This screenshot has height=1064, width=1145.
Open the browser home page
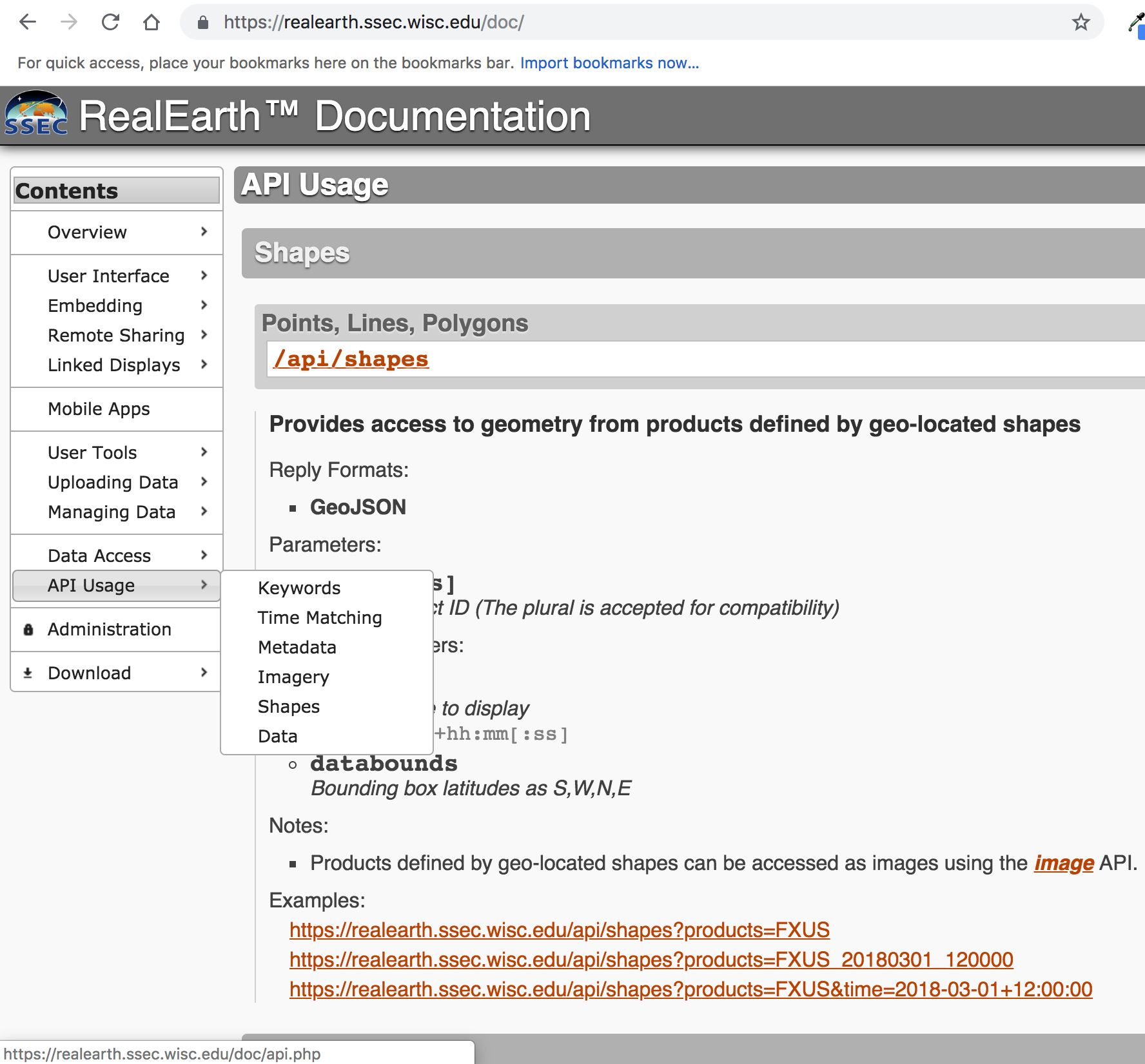(x=152, y=23)
